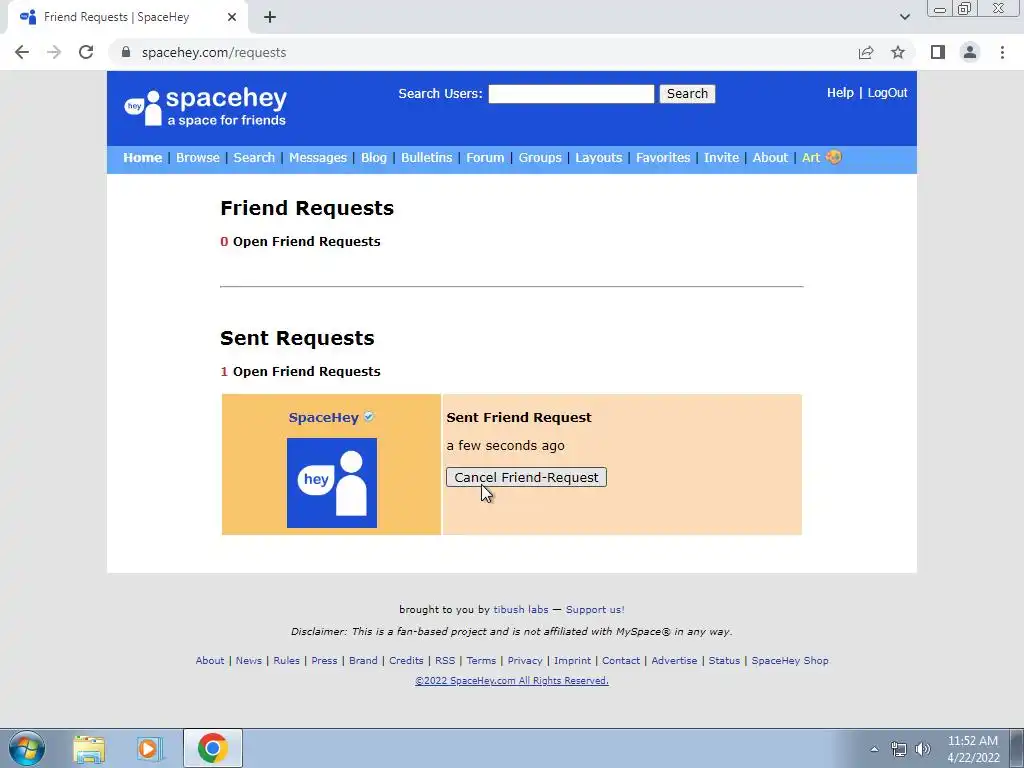The width and height of the screenshot is (1024, 768).
Task: Open the SpaceHey Shop footer link
Action: click(790, 660)
